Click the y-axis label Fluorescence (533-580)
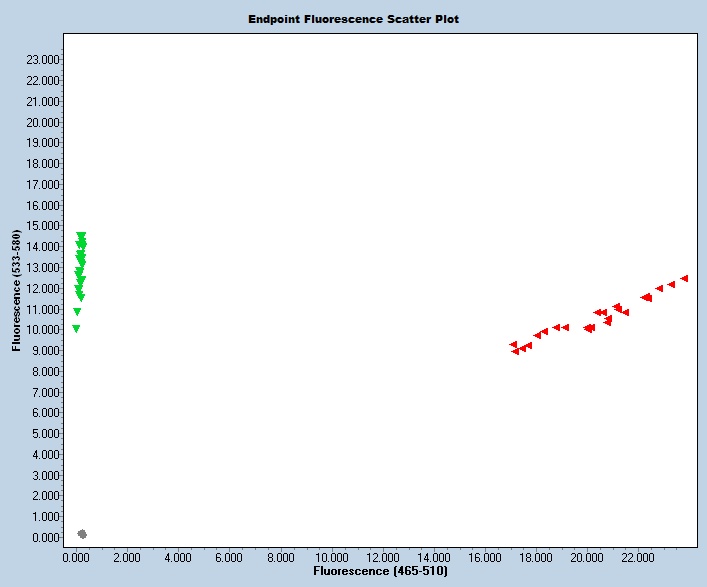The image size is (707, 587). [x=17, y=291]
